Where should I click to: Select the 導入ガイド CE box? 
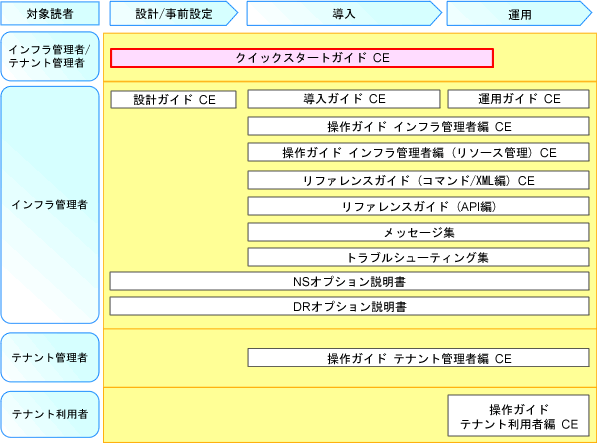[344, 99]
